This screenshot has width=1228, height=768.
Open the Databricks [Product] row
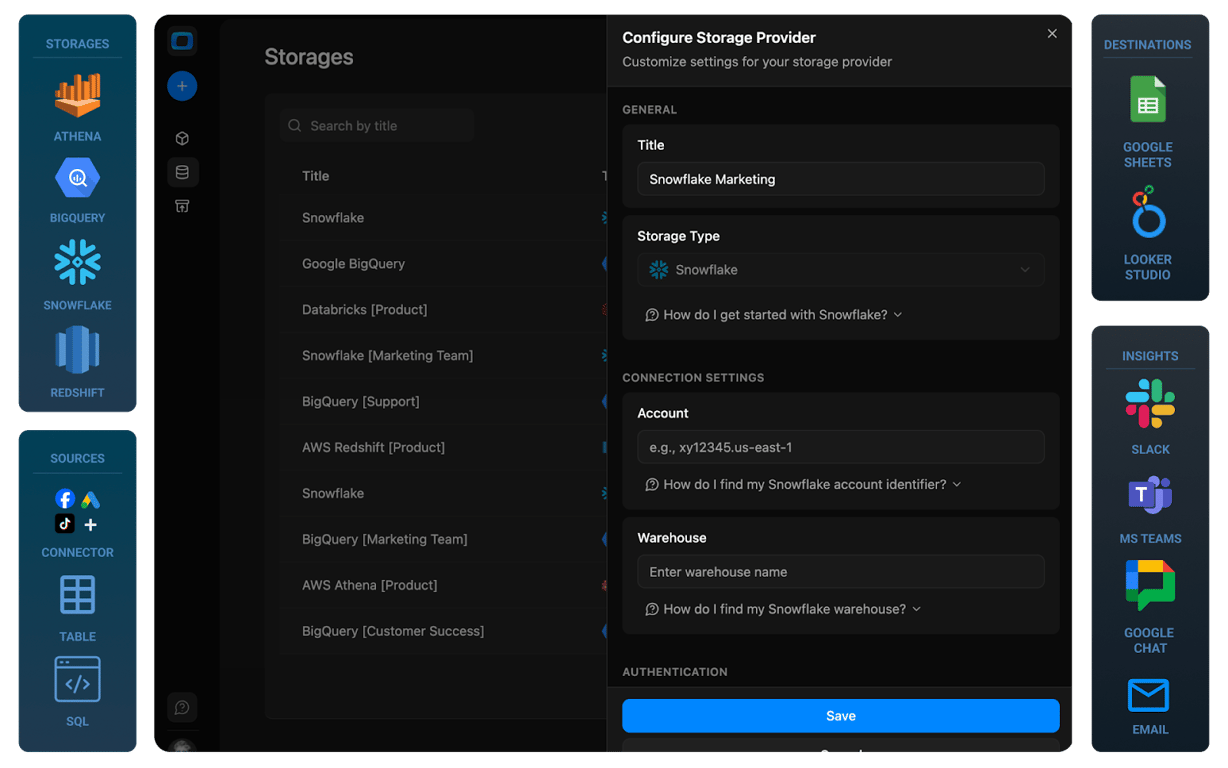(443, 310)
